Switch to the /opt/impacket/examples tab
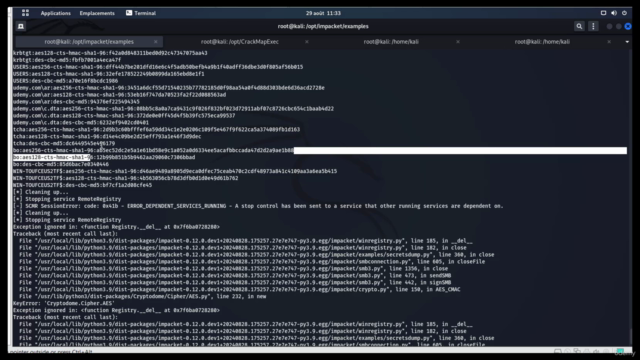The height and width of the screenshot is (360, 640). point(89,42)
